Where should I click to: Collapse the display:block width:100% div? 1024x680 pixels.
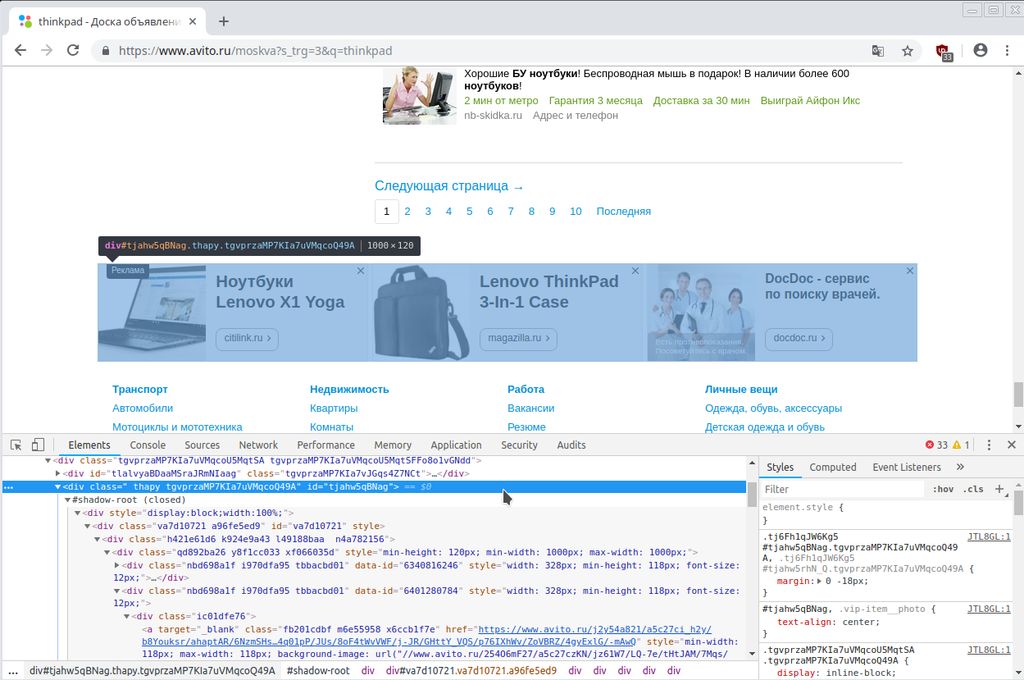pyautogui.click(x=77, y=513)
